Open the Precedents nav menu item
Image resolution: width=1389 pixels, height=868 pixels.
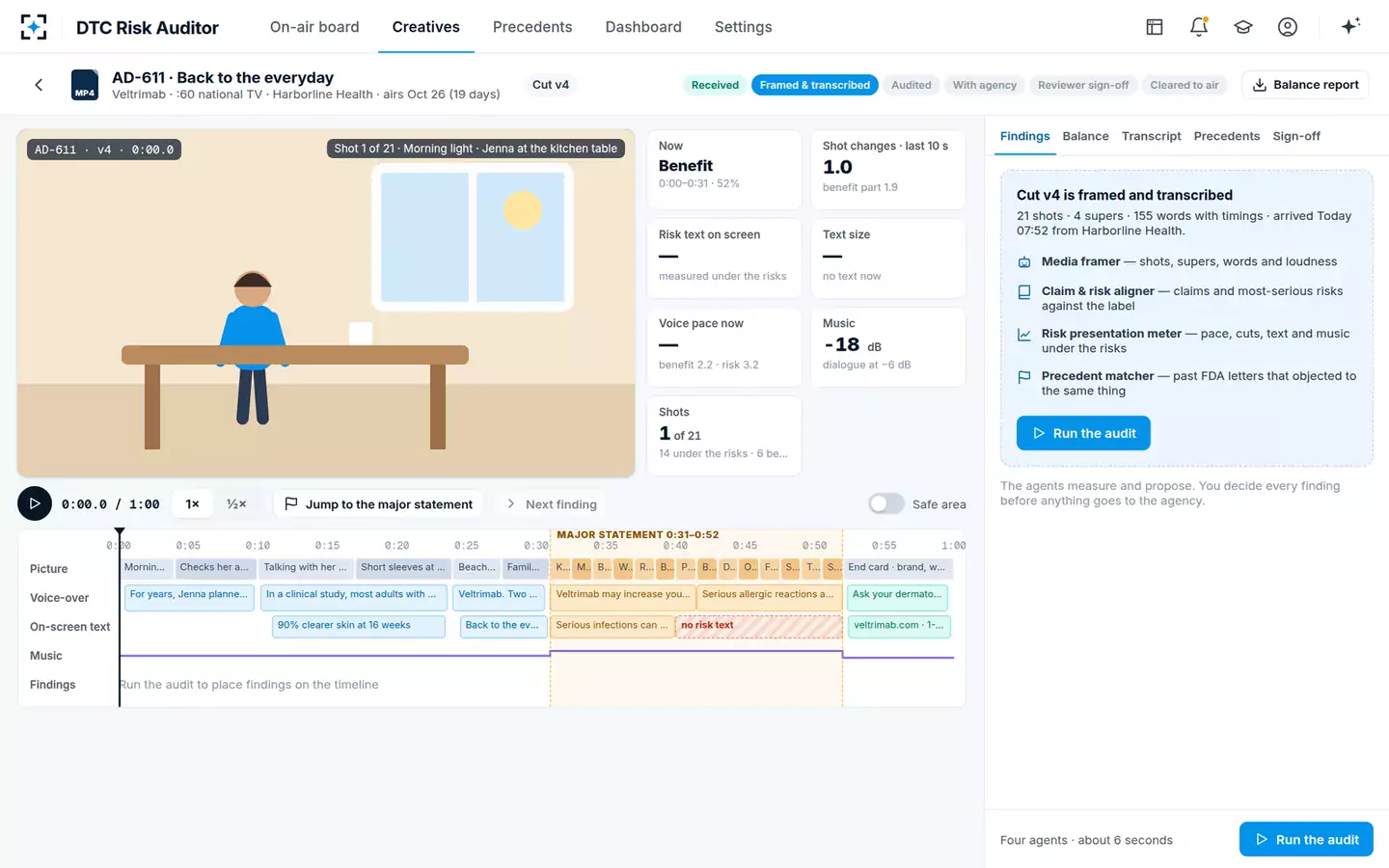coord(532,27)
